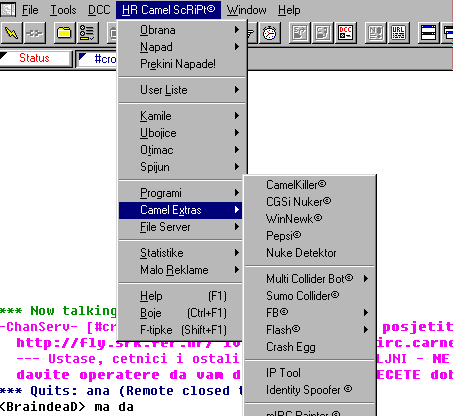Open Nuke Detektor from the submenu
The width and height of the screenshot is (453, 416).
(309, 253)
